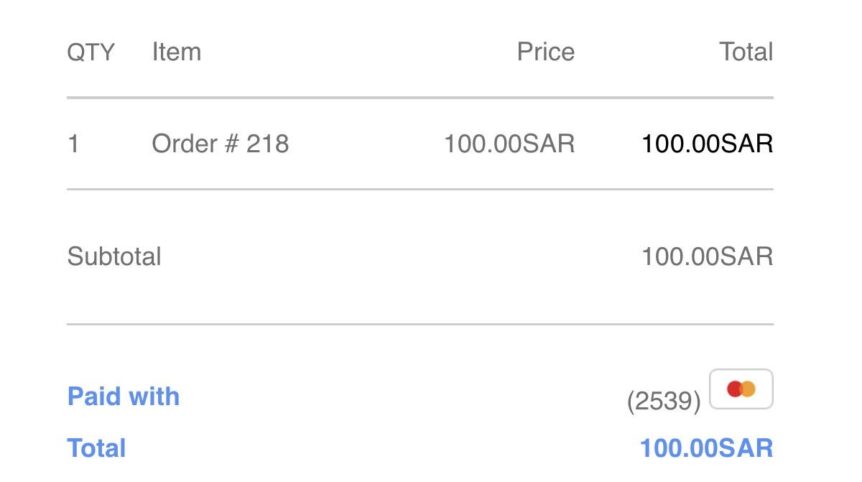
Task: Click the black line total 100.00SAR
Action: pyautogui.click(x=707, y=144)
